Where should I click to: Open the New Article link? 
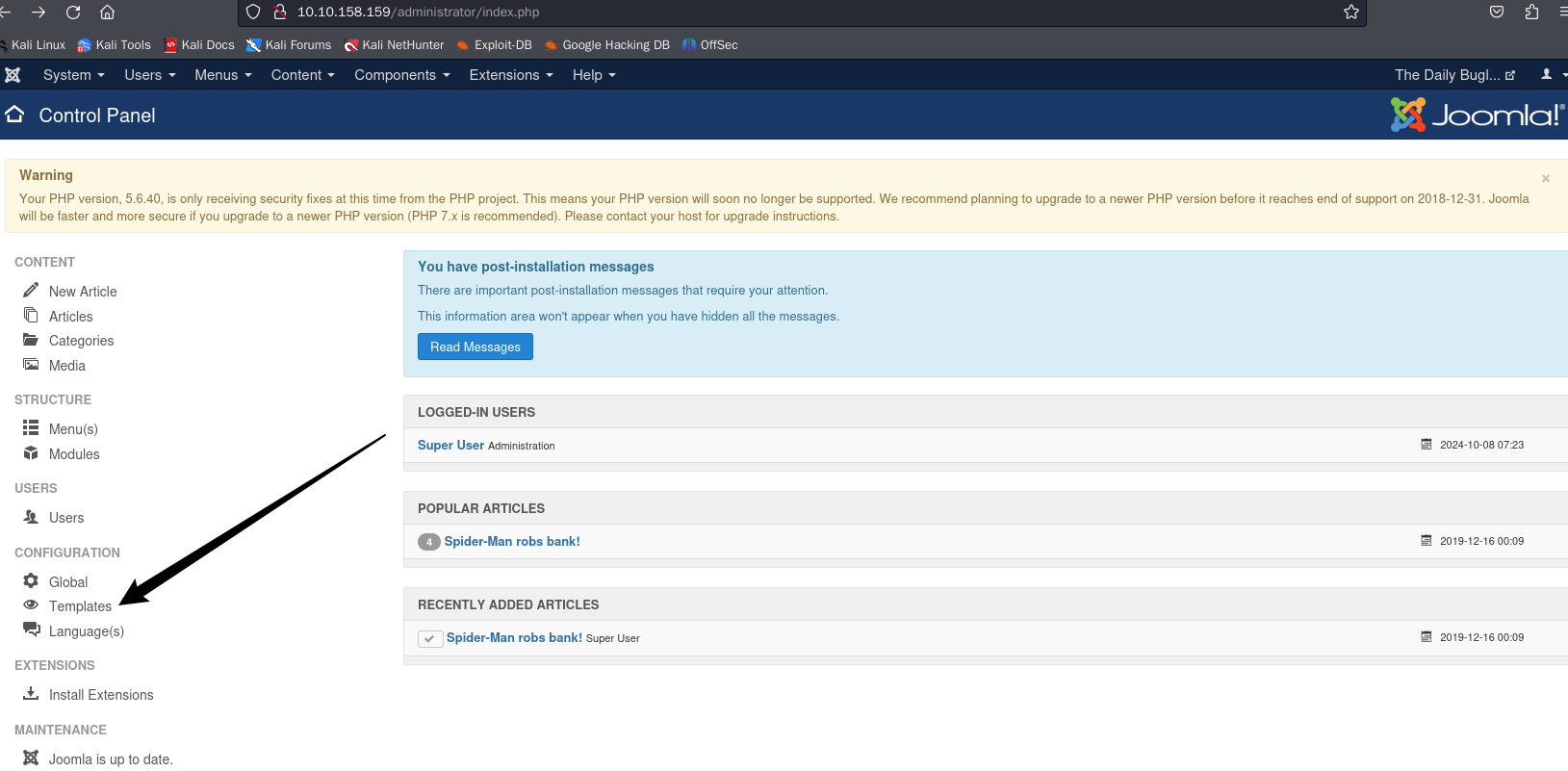pos(83,292)
